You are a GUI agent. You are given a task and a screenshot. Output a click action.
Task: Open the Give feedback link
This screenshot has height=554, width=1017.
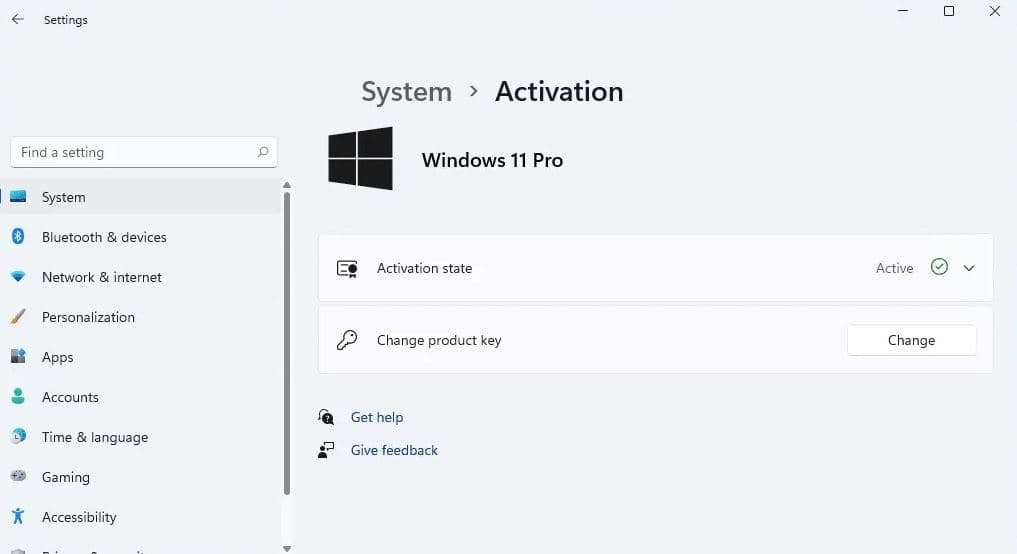tap(394, 450)
